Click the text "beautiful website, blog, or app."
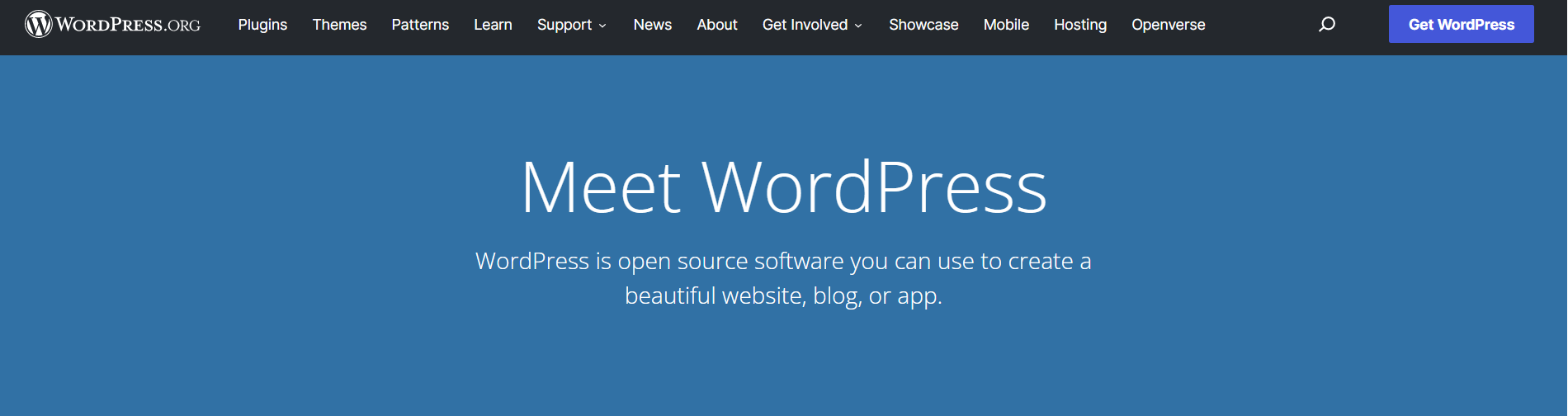Screen dimensions: 1568x416 click(783, 295)
